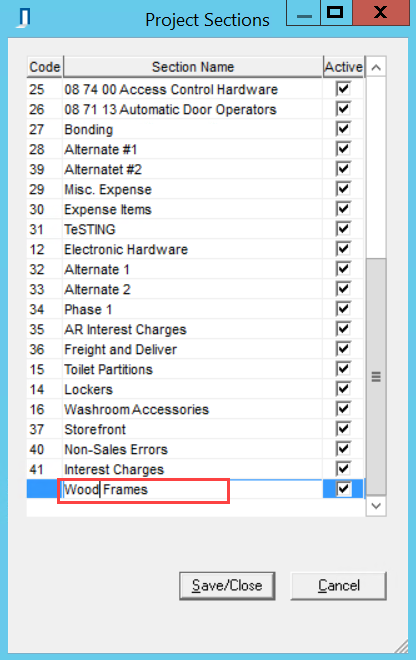Click the application icon in title bar

[x=24, y=19]
